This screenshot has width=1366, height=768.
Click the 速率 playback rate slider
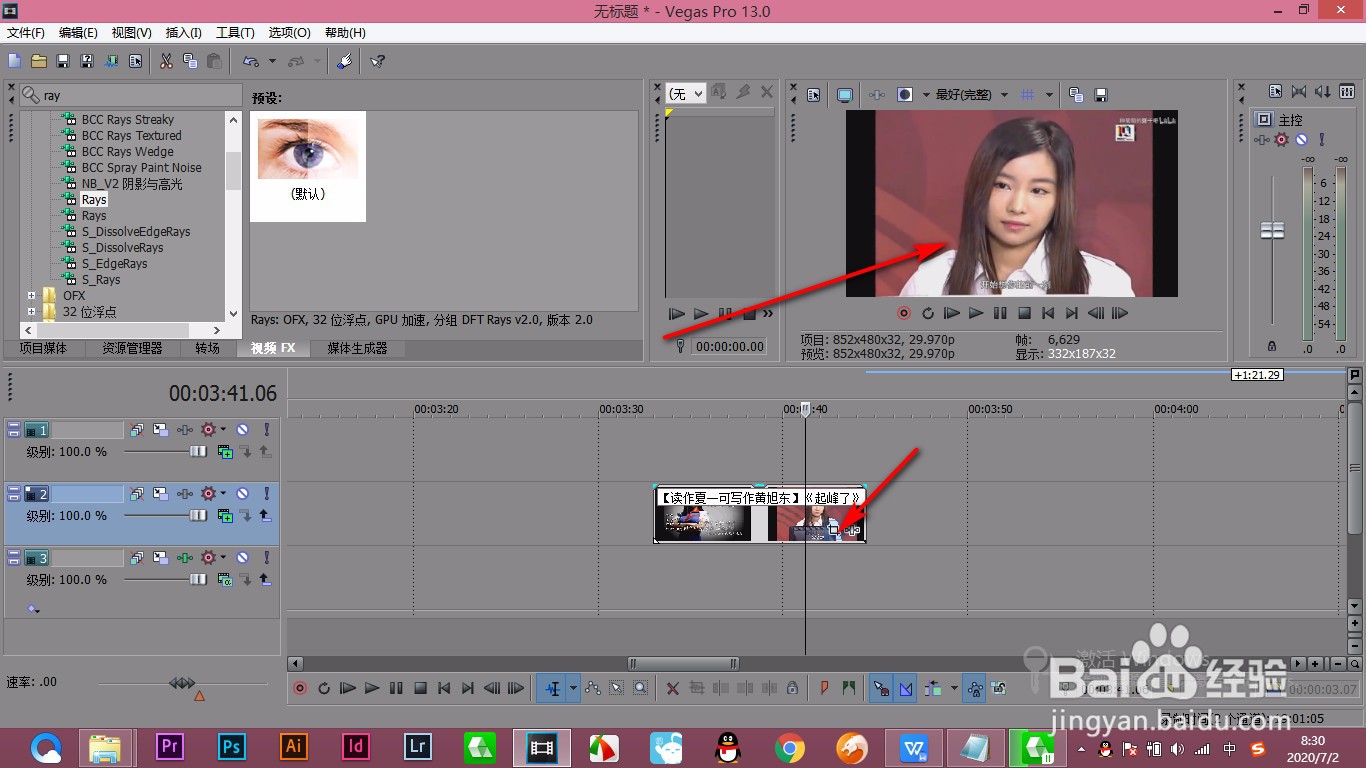click(x=183, y=685)
